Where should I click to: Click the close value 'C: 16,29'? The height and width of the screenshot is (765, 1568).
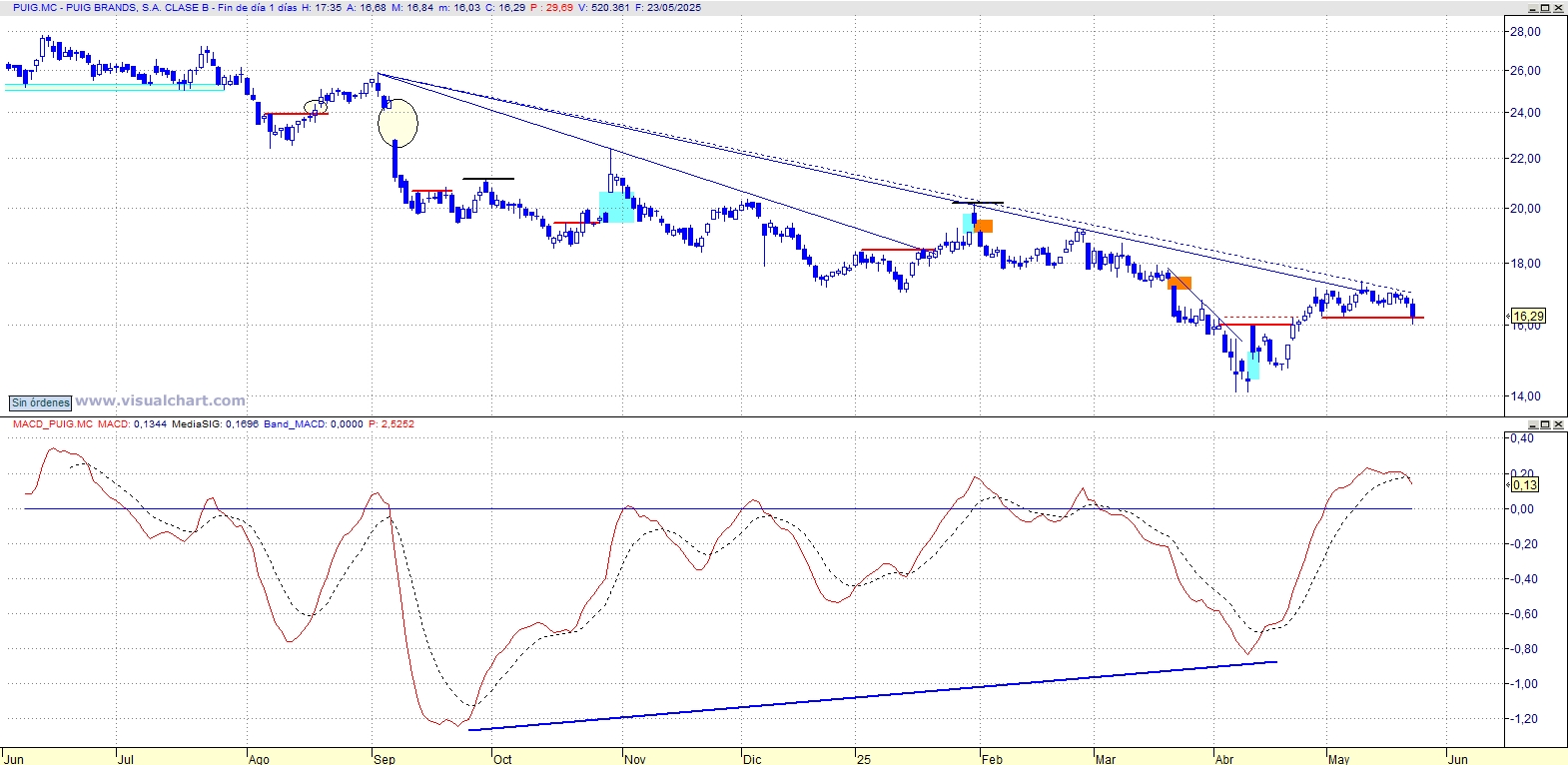click(505, 7)
